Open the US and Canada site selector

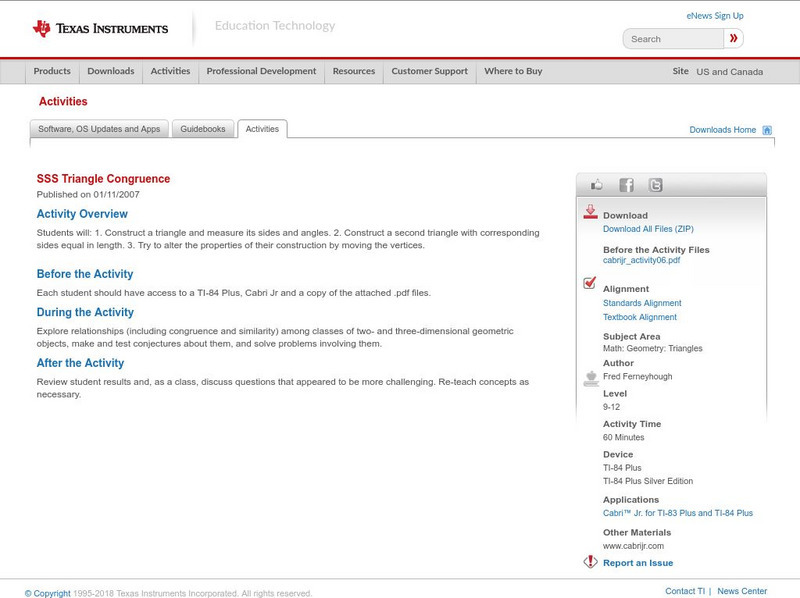tap(730, 72)
